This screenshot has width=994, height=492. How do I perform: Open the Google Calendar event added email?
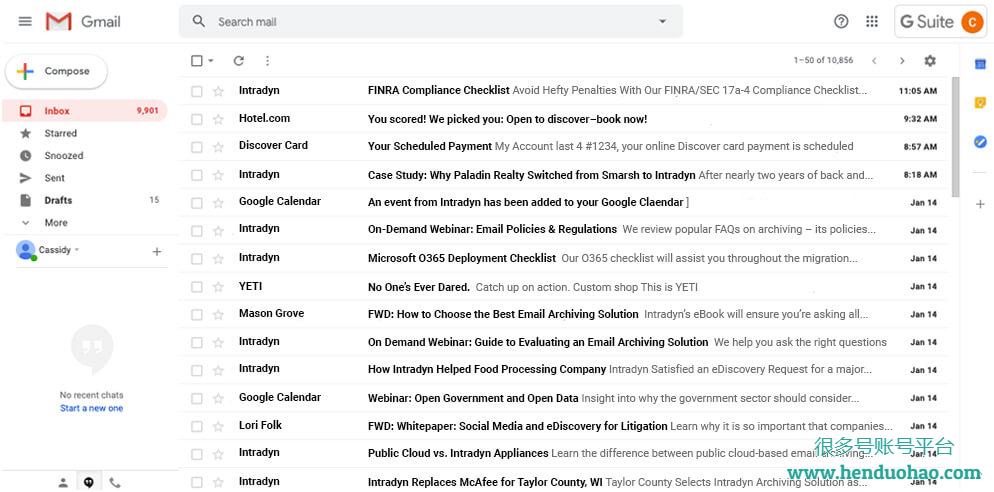526,202
